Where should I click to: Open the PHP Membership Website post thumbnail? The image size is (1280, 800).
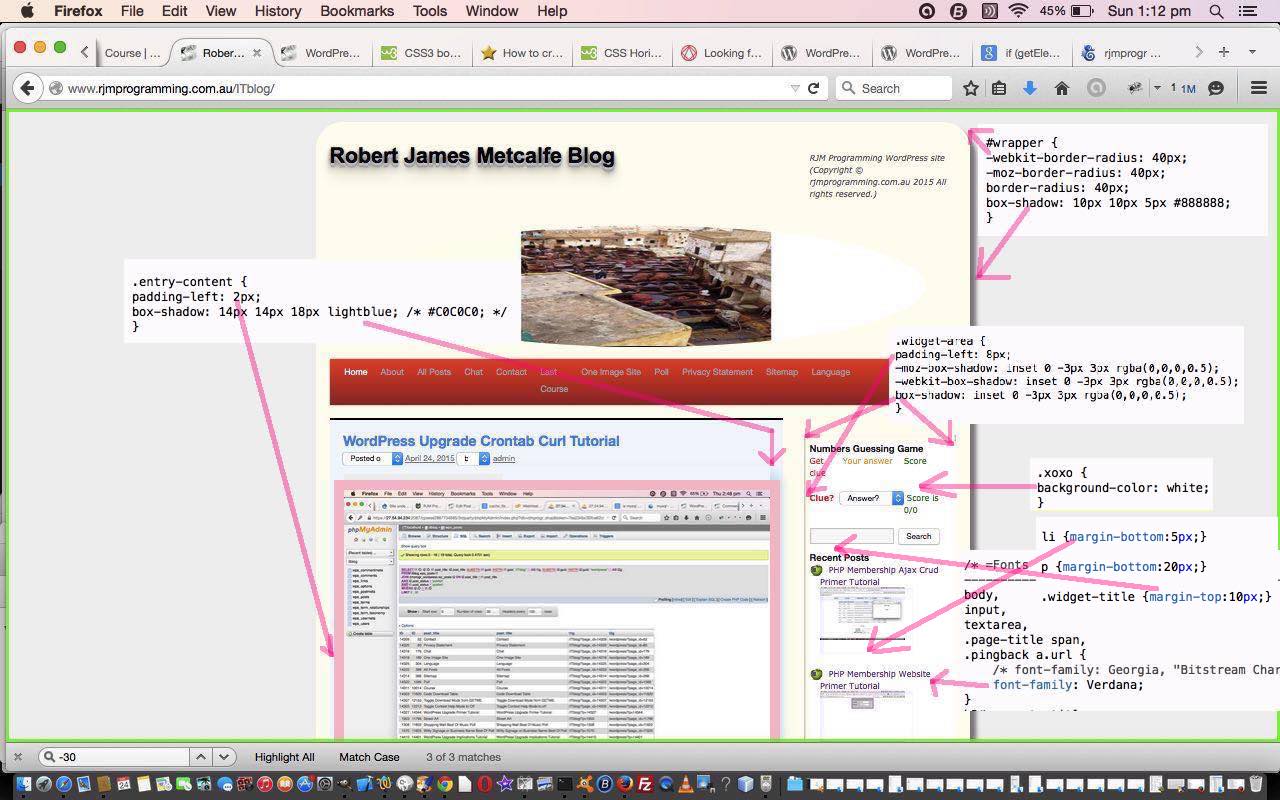point(865,716)
